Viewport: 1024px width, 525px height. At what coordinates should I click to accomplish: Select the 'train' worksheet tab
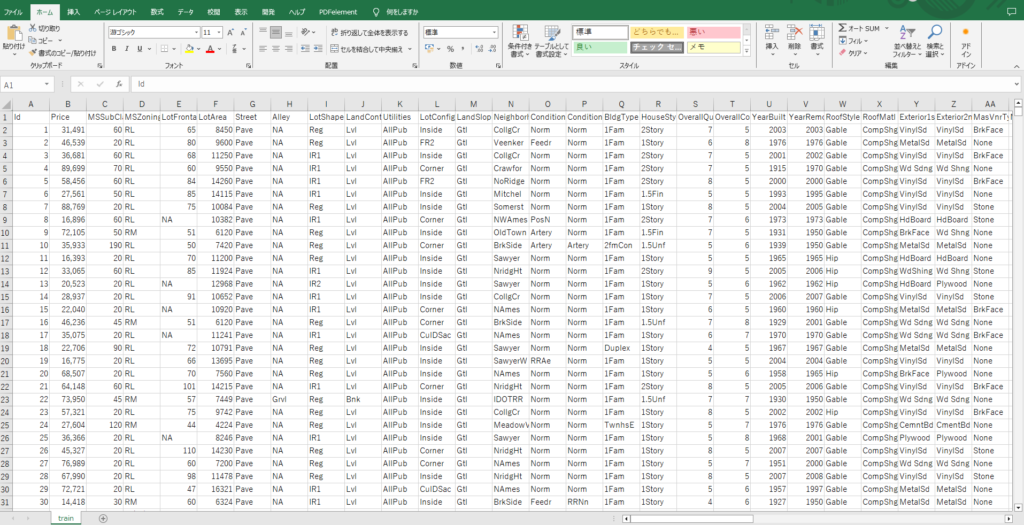pos(65,518)
